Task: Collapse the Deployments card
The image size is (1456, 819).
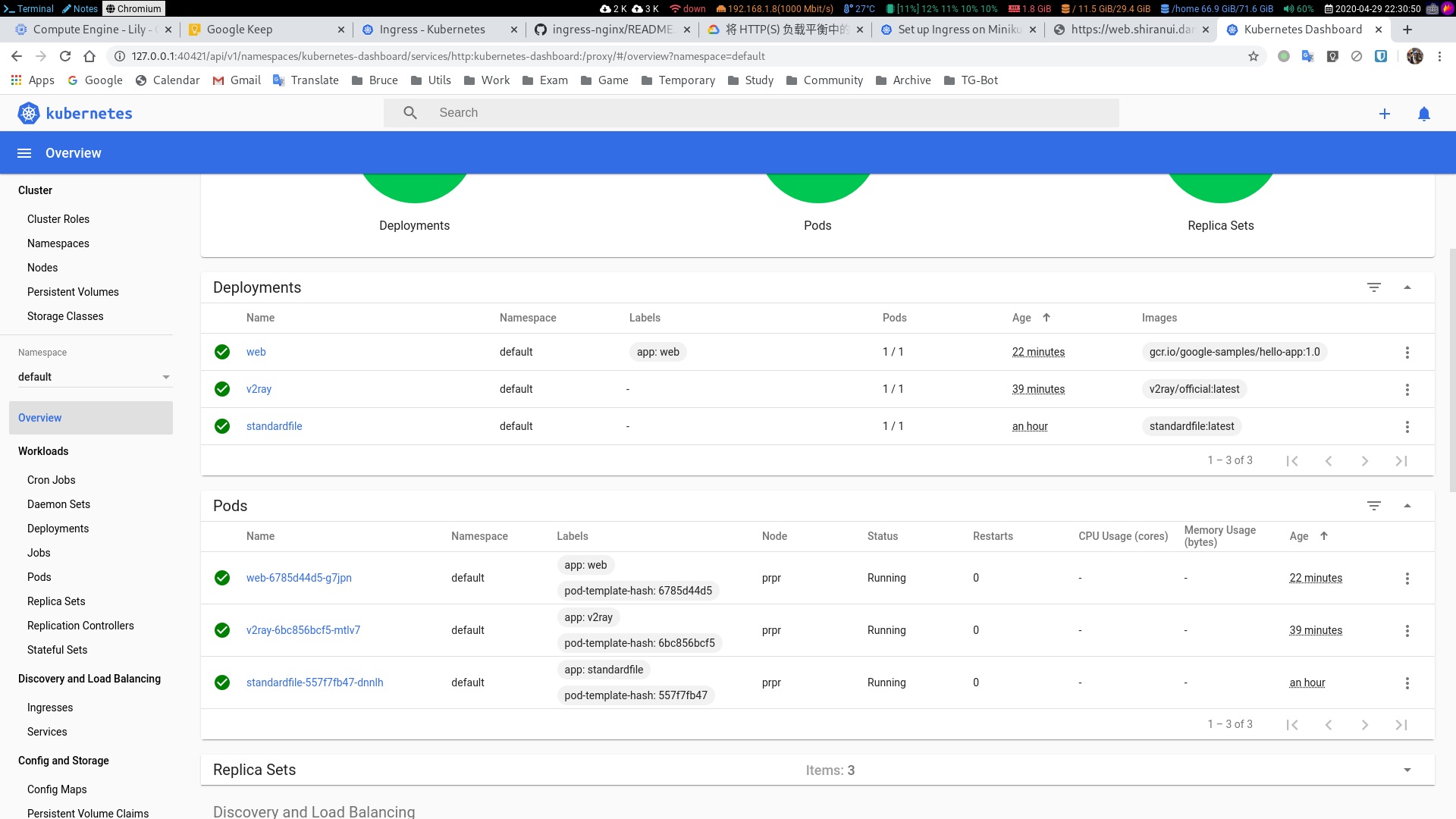Action: [1407, 287]
